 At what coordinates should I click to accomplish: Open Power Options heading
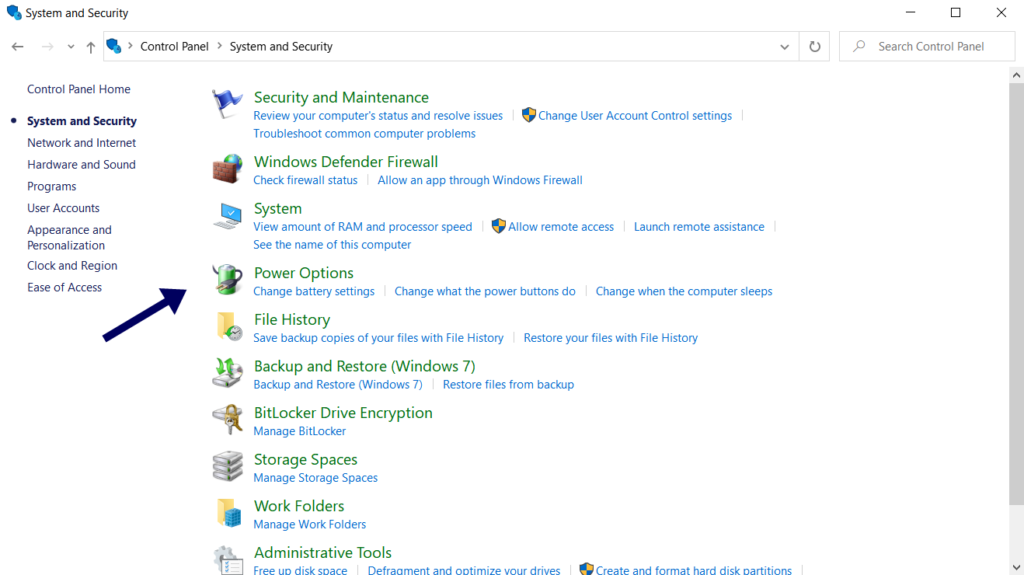tap(304, 273)
